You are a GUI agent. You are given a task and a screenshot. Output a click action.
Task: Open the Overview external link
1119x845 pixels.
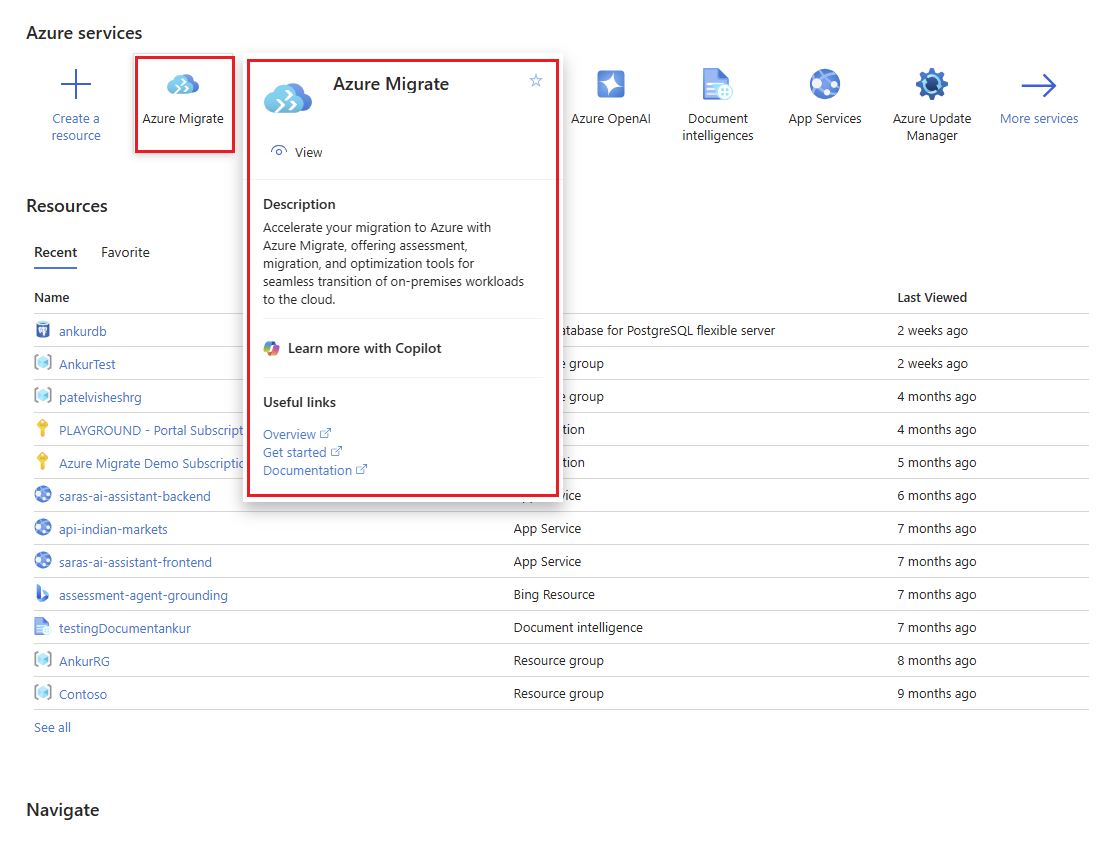tap(297, 434)
